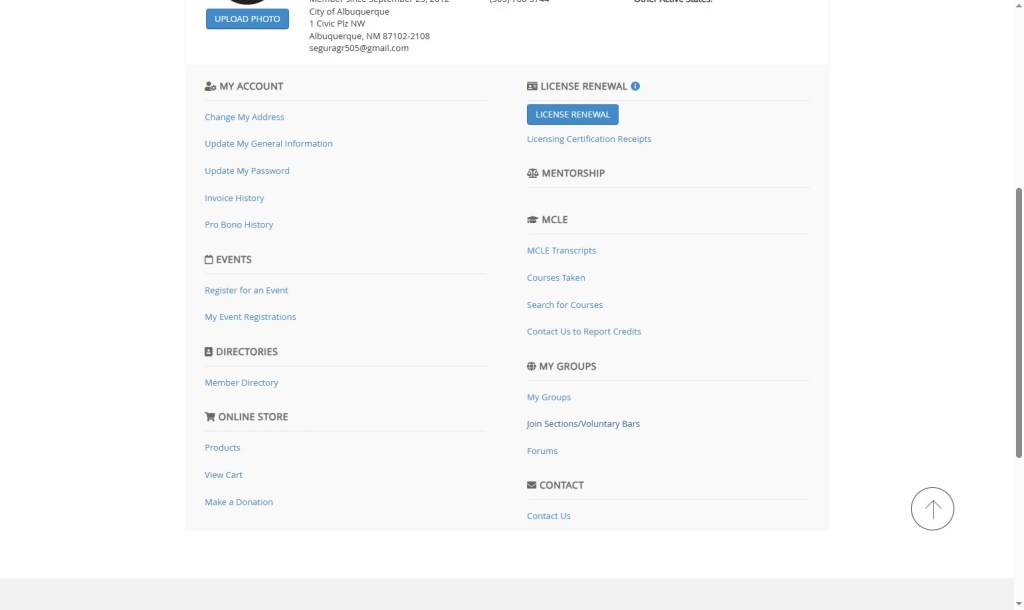Click the Mentorship scales icon
1024x610 pixels.
(532, 173)
